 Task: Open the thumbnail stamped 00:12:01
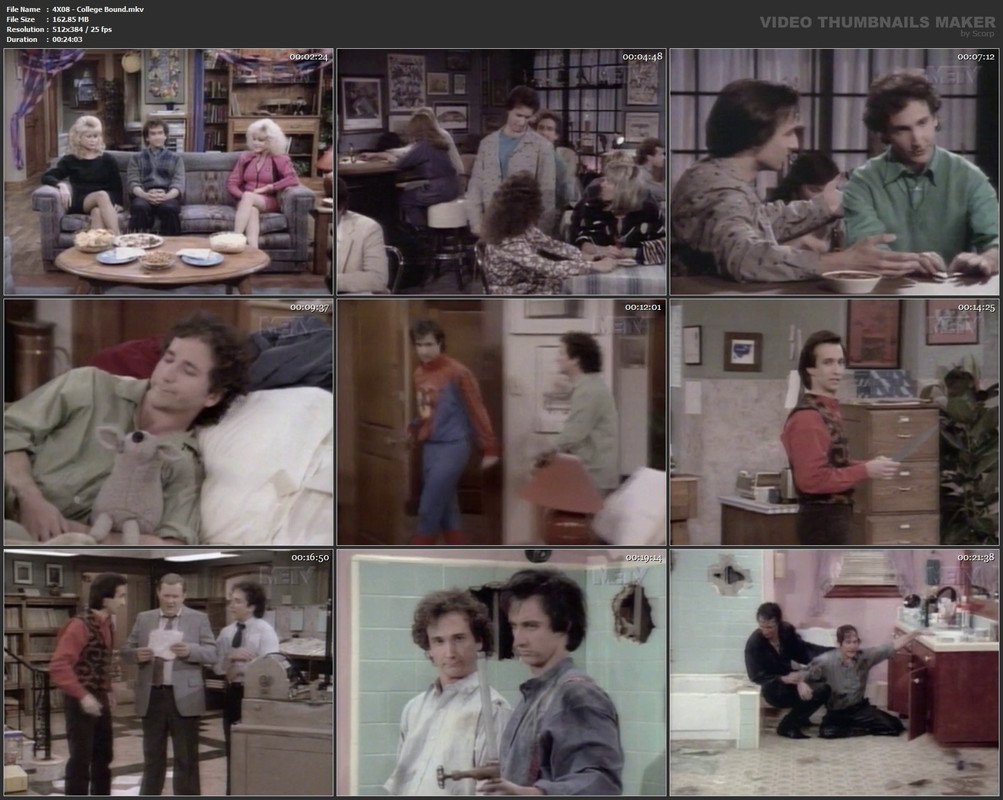click(502, 422)
